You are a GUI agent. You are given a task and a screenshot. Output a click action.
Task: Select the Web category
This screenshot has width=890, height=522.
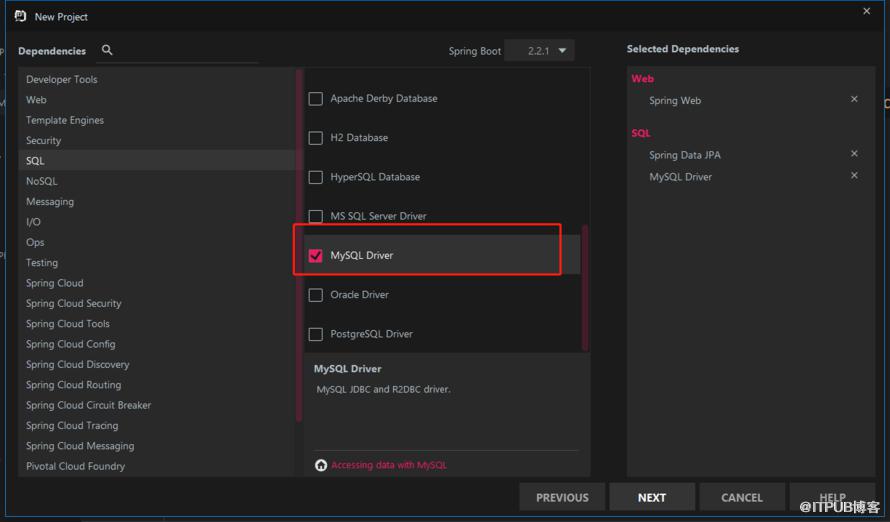coord(157,100)
